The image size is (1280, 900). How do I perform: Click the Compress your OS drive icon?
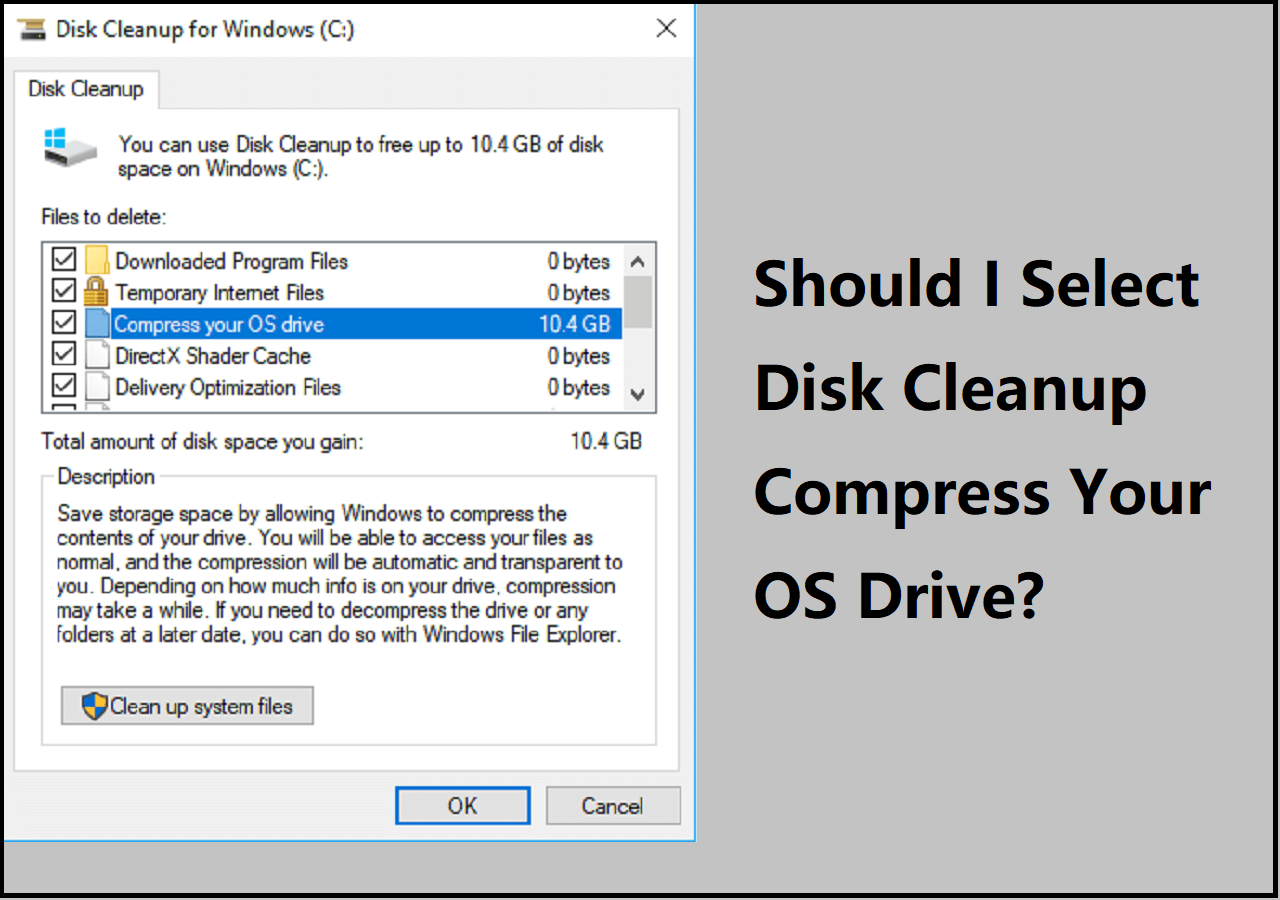(x=96, y=324)
